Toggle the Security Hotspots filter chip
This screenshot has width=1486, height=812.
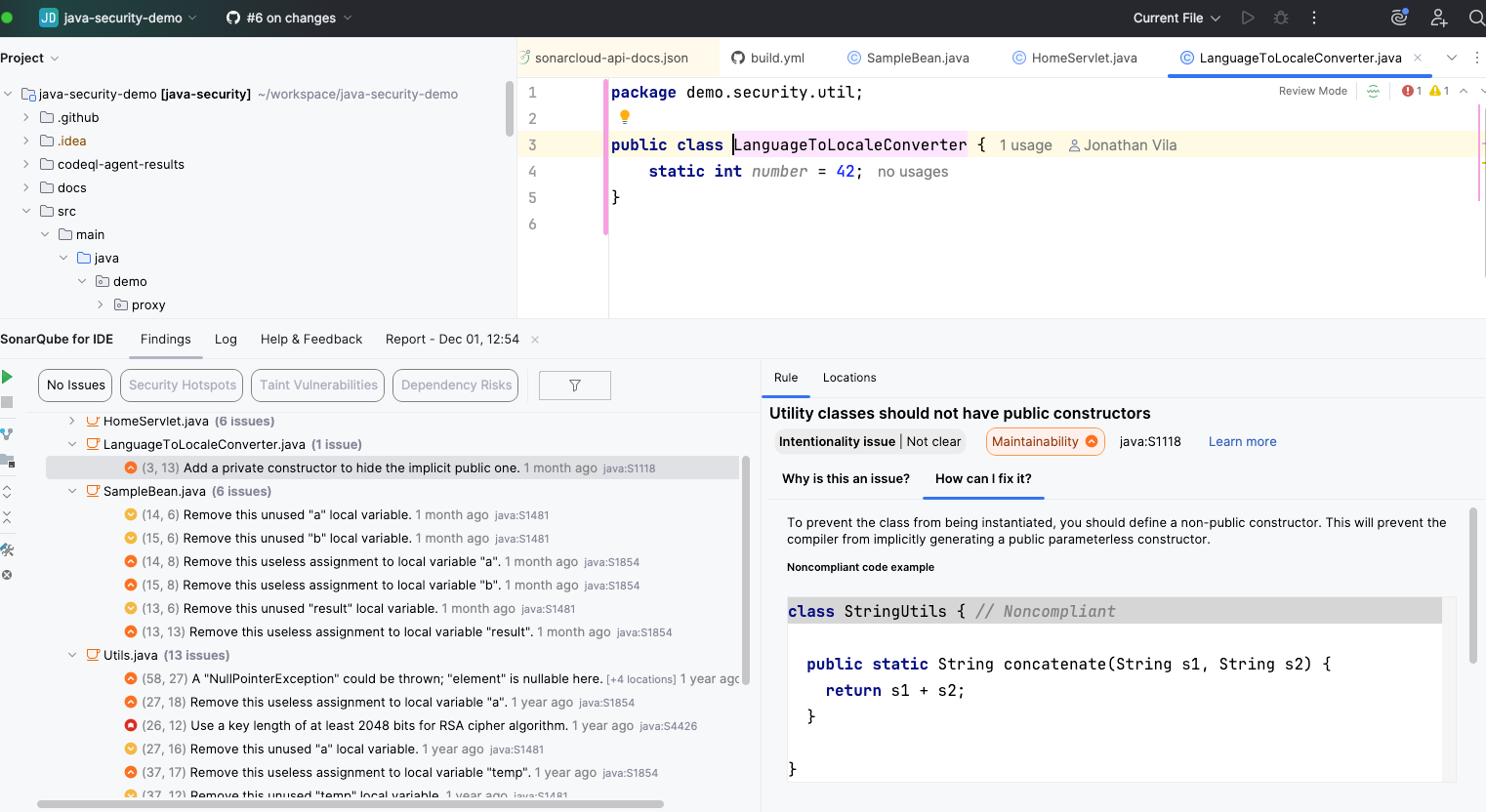[x=183, y=386]
